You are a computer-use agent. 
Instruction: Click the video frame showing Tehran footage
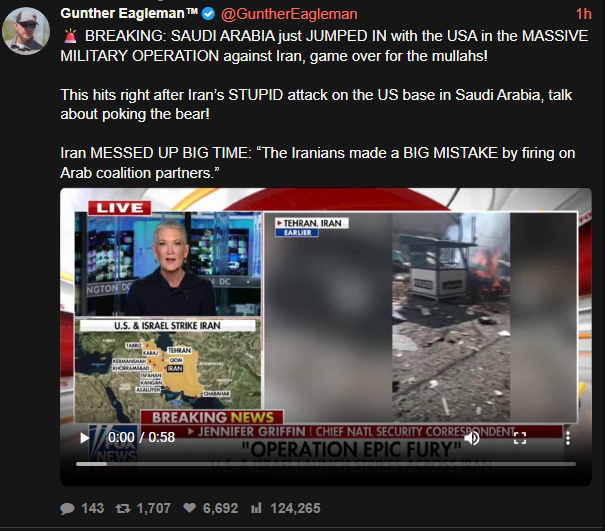click(420, 317)
